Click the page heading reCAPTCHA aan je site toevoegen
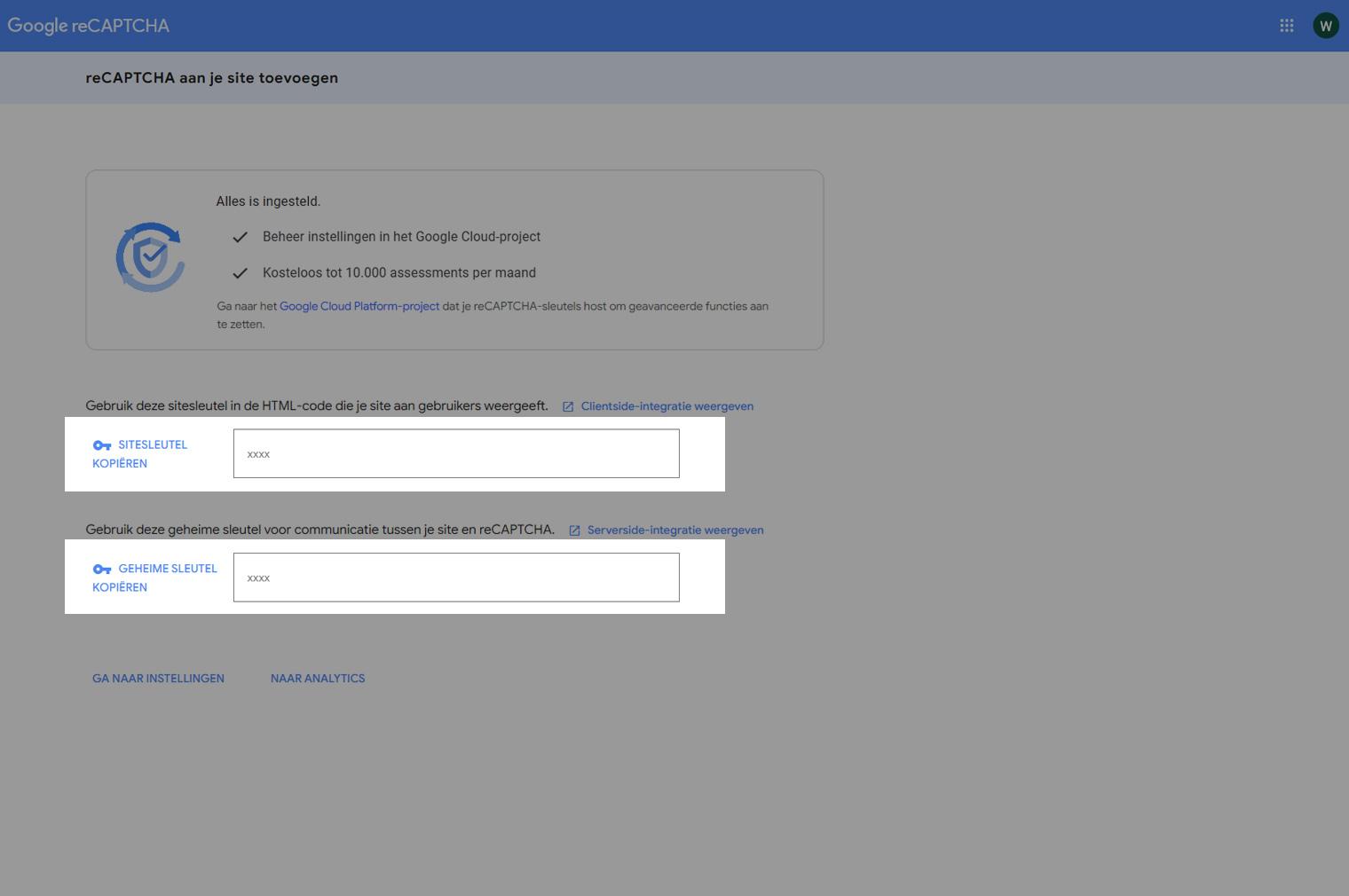This screenshot has width=1349, height=896. click(211, 78)
